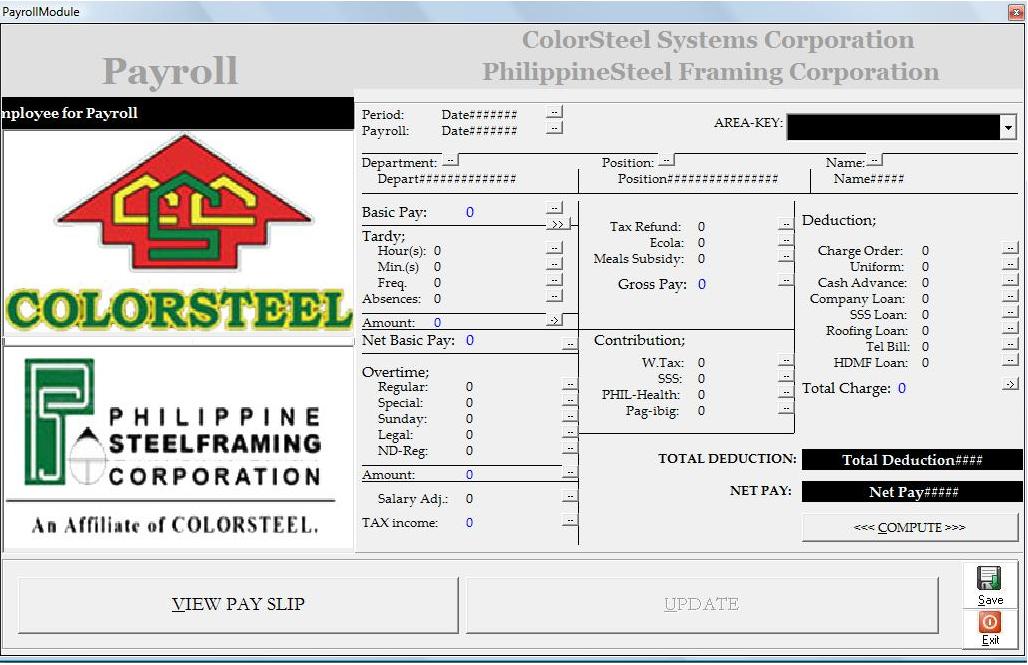
Task: Open the Gross Pay ellipsis picker
Action: coord(786,280)
